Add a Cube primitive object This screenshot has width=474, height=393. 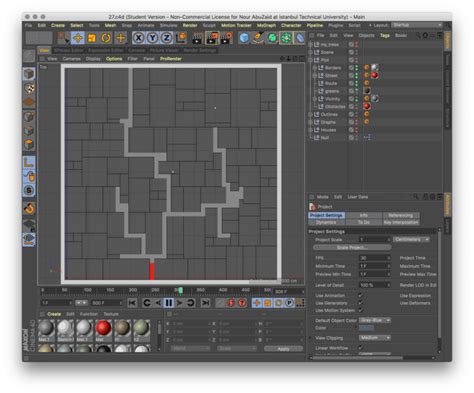pyautogui.click(x=244, y=38)
